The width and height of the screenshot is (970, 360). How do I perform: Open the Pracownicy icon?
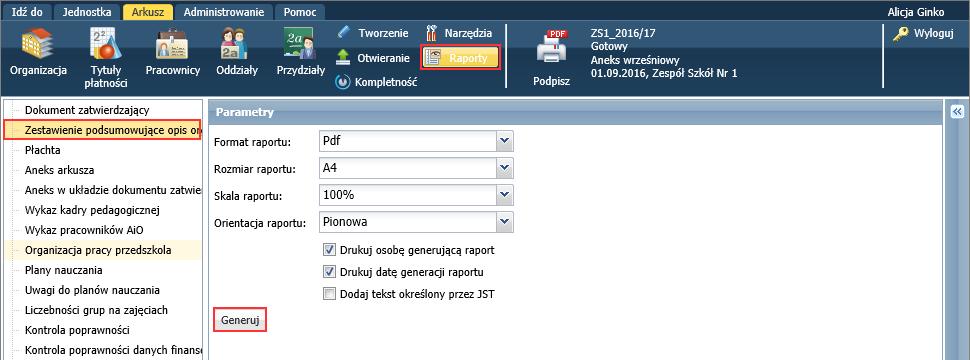tap(172, 43)
